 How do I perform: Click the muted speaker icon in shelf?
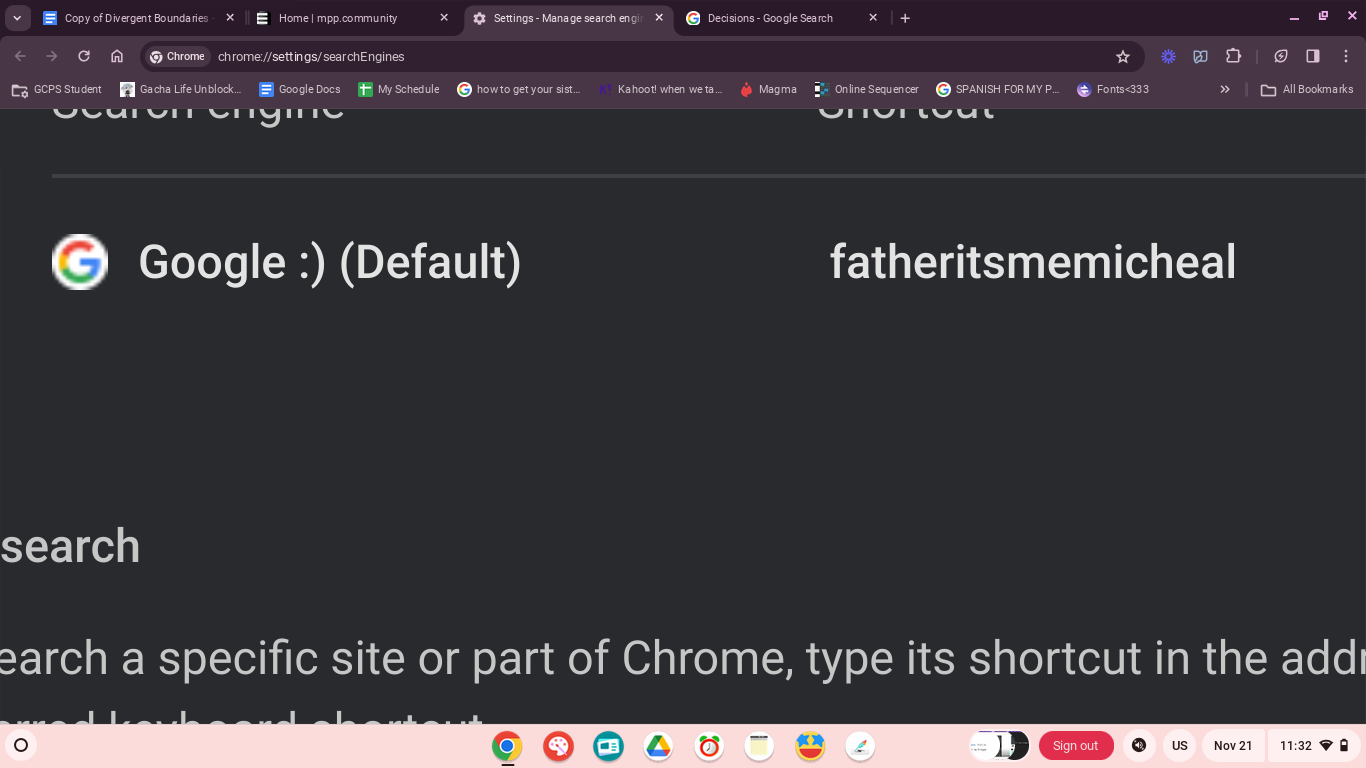click(x=1138, y=745)
